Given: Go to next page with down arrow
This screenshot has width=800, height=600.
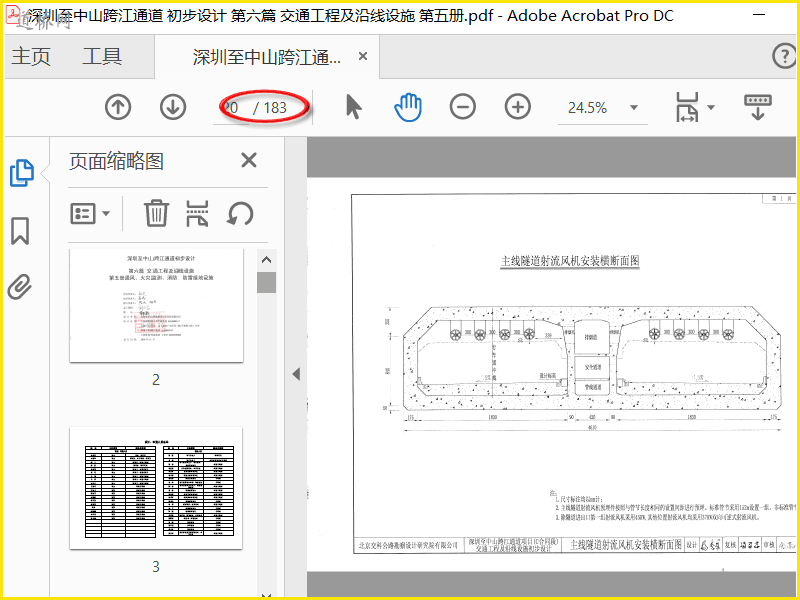Looking at the screenshot, I should click(173, 107).
